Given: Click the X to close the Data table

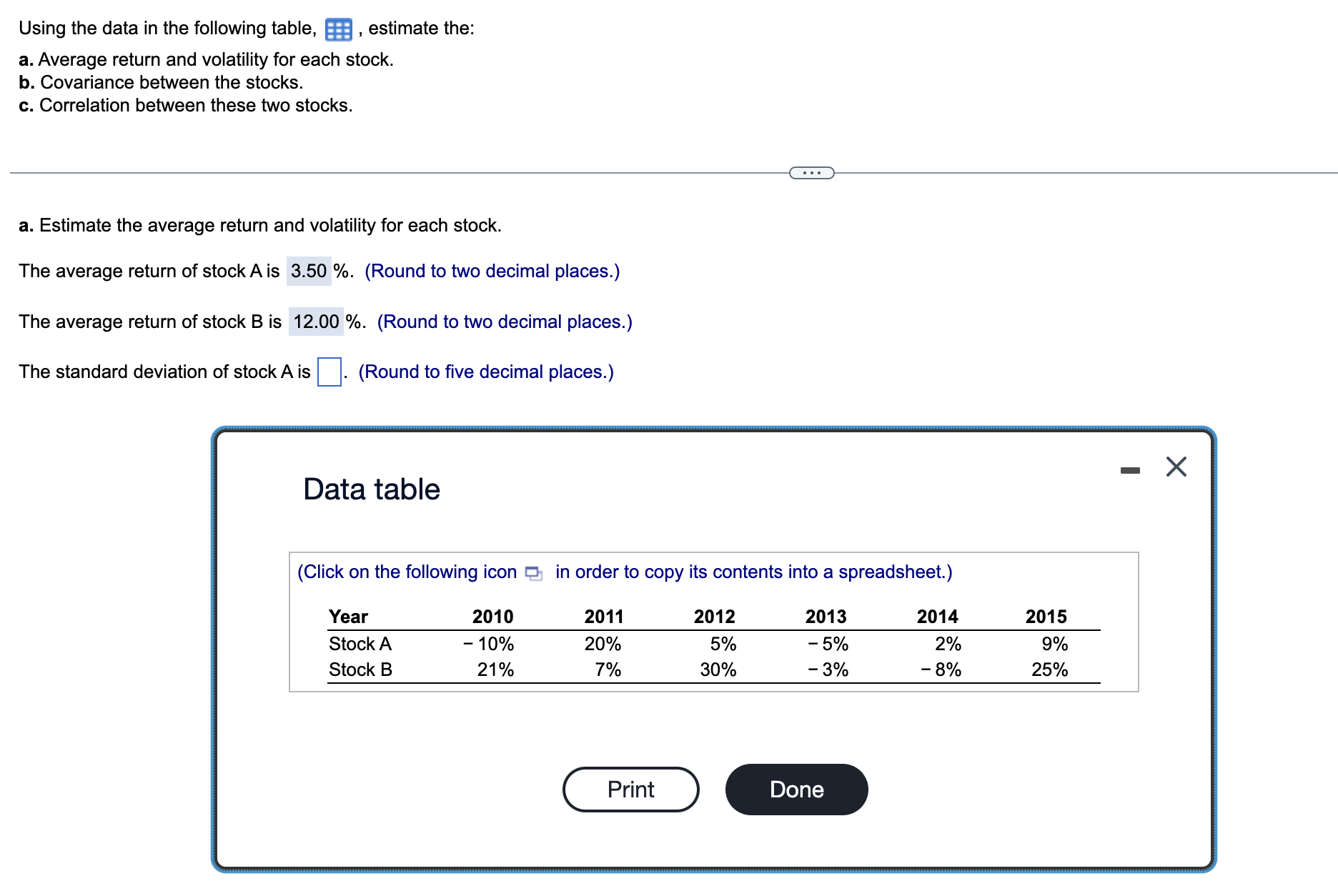Looking at the screenshot, I should (x=1175, y=467).
